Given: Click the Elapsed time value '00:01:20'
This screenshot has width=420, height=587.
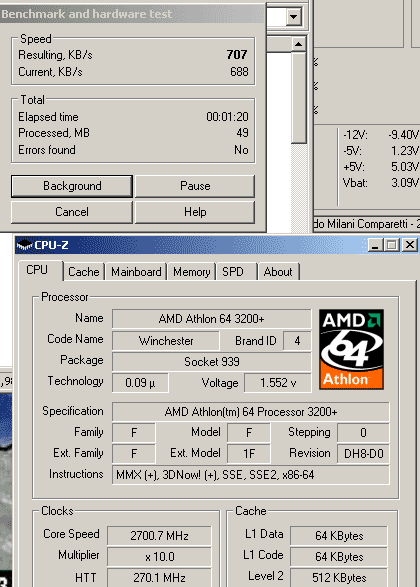Looking at the screenshot, I should 227,117.
